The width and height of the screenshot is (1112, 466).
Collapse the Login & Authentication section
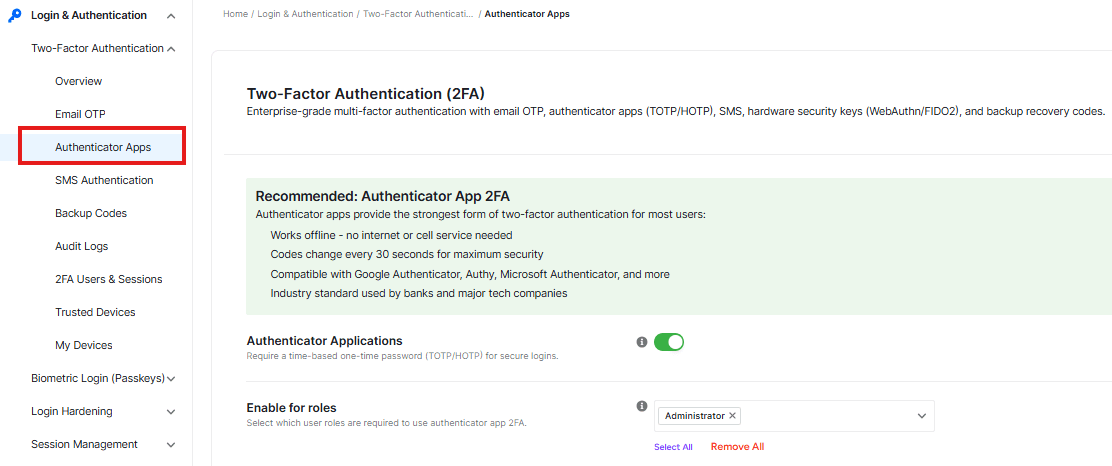[171, 15]
